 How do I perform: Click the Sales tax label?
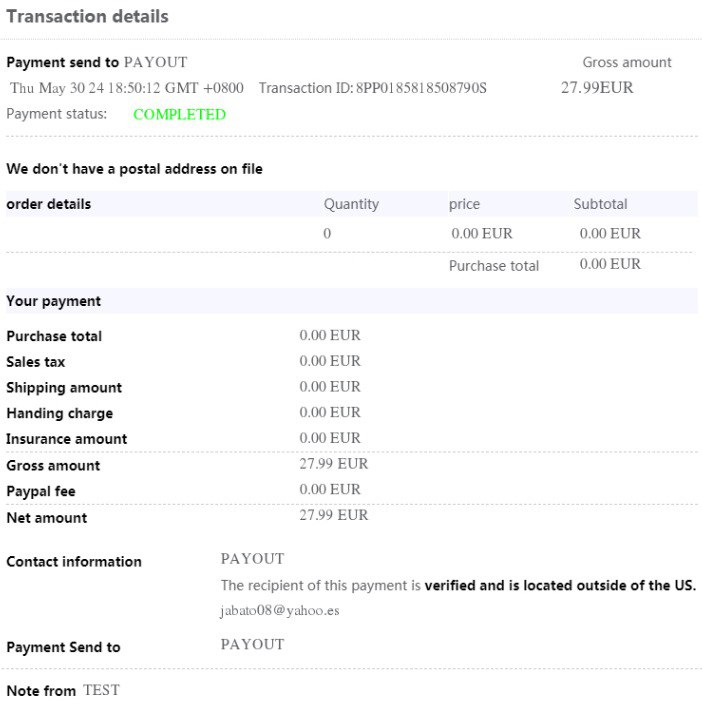[35, 362]
